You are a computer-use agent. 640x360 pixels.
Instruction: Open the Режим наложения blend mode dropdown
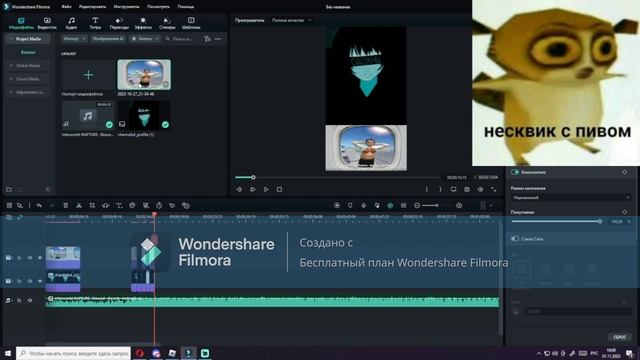point(570,198)
